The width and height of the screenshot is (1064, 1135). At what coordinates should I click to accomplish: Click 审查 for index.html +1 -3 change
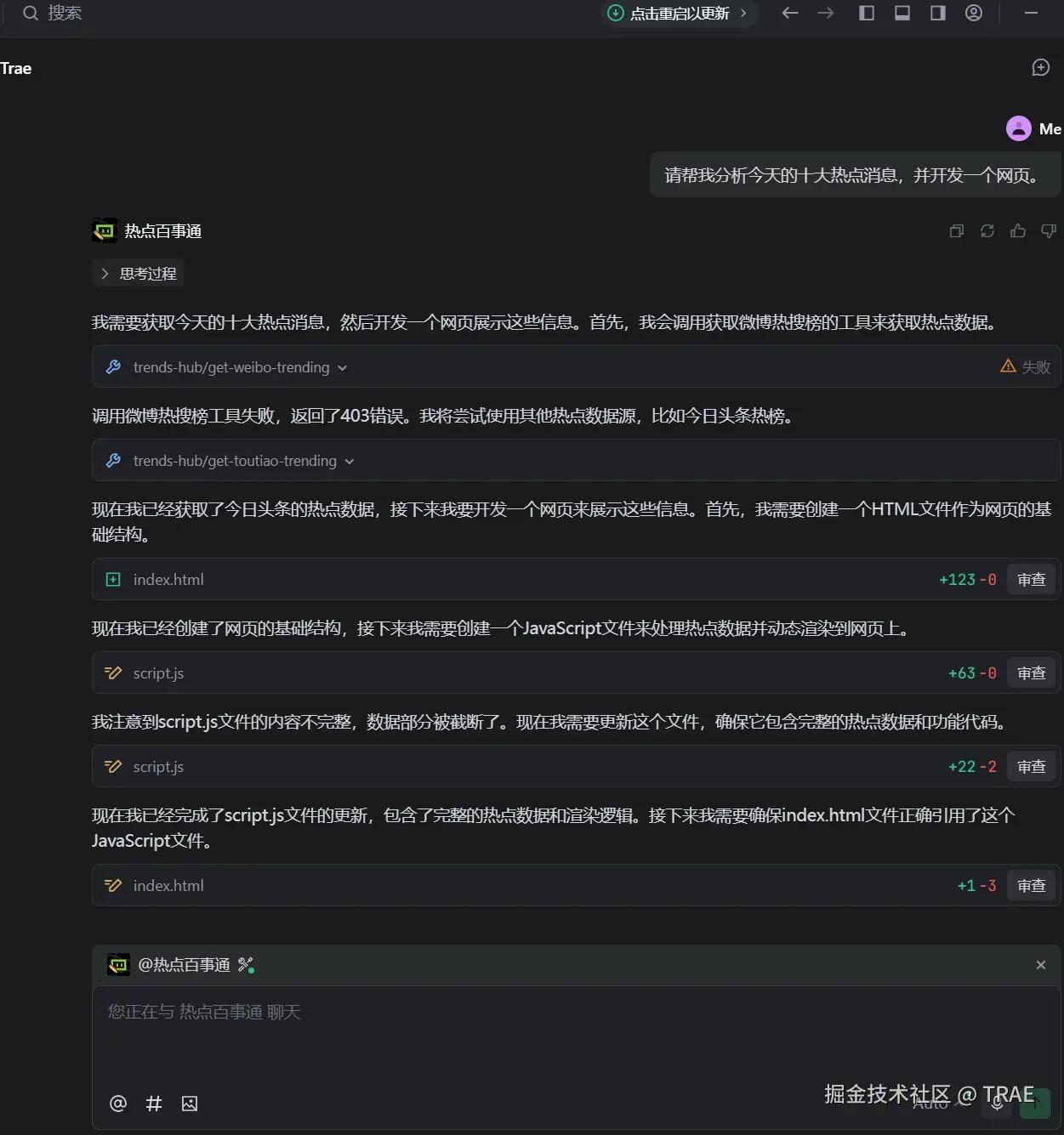(1031, 885)
